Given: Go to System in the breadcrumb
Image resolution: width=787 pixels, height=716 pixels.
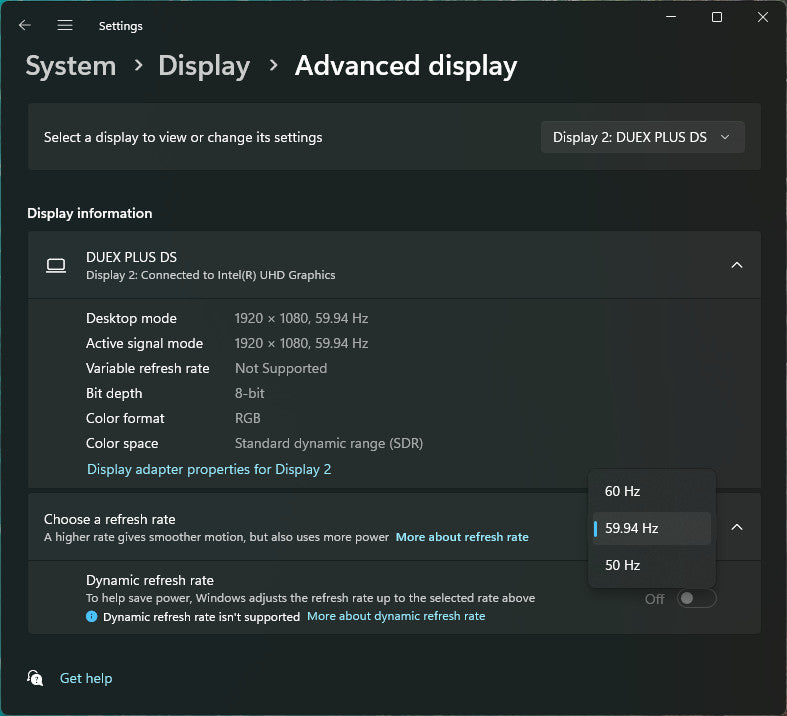Looking at the screenshot, I should tap(71, 66).
